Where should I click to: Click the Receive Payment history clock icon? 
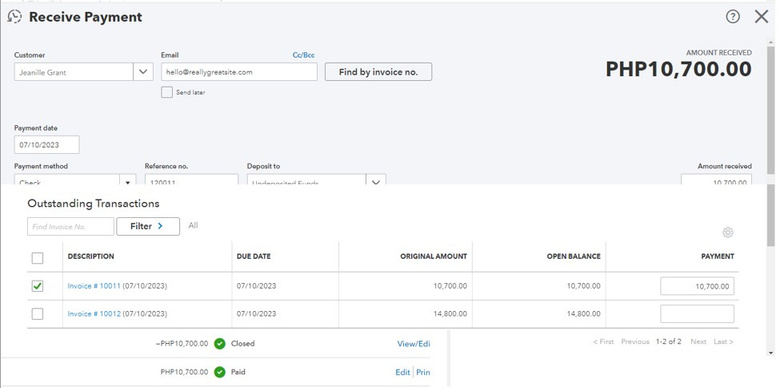tap(14, 17)
